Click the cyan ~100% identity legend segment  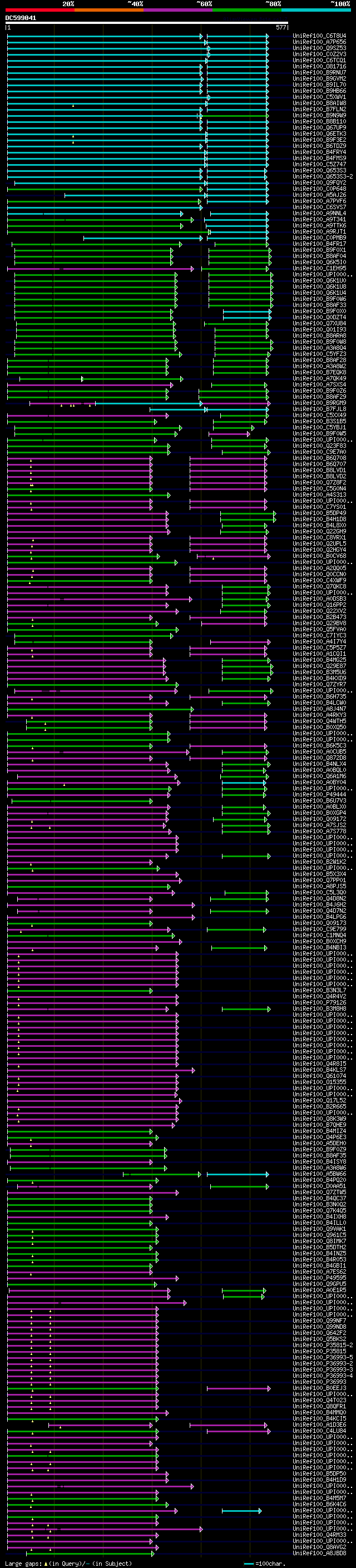click(x=316, y=10)
